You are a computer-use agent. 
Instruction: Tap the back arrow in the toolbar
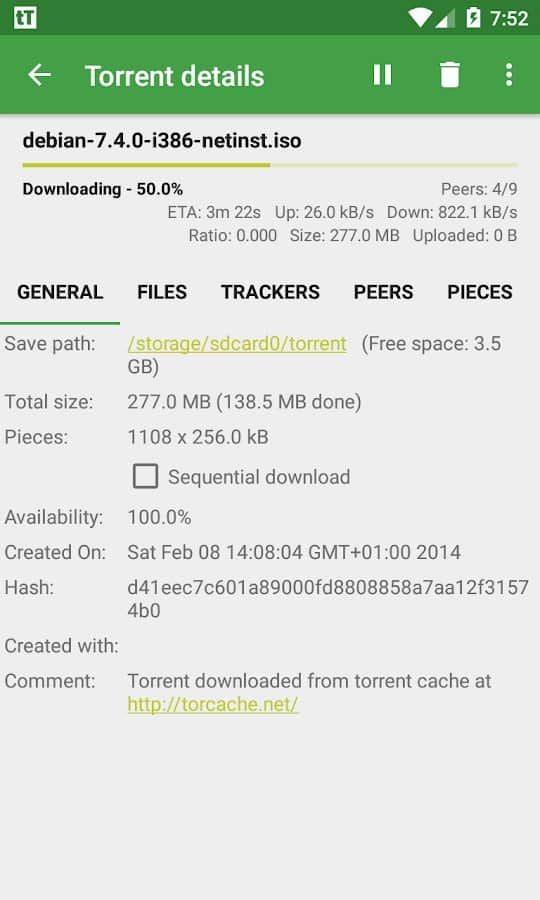coord(39,75)
